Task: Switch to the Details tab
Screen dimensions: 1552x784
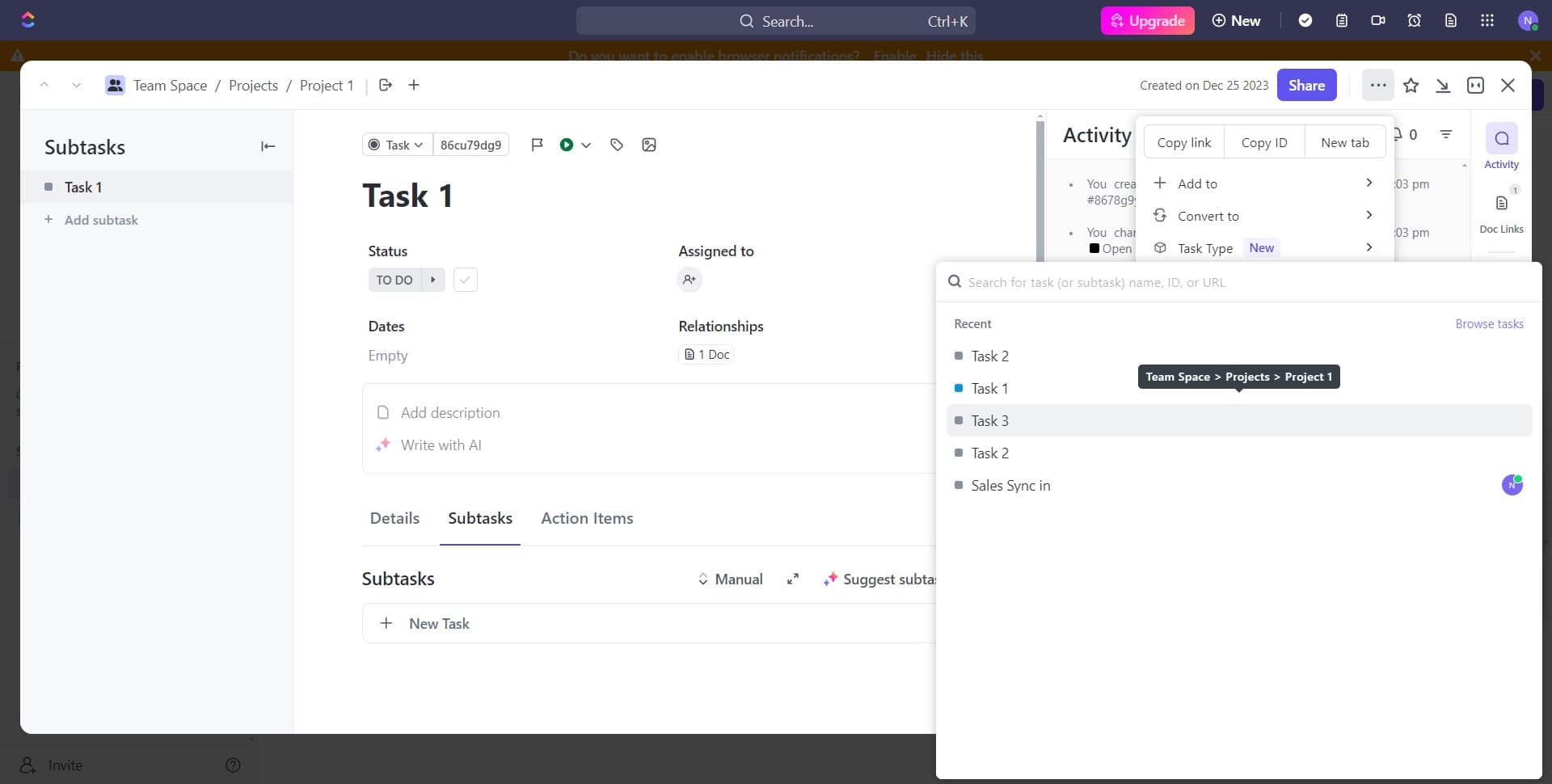Action: click(394, 518)
